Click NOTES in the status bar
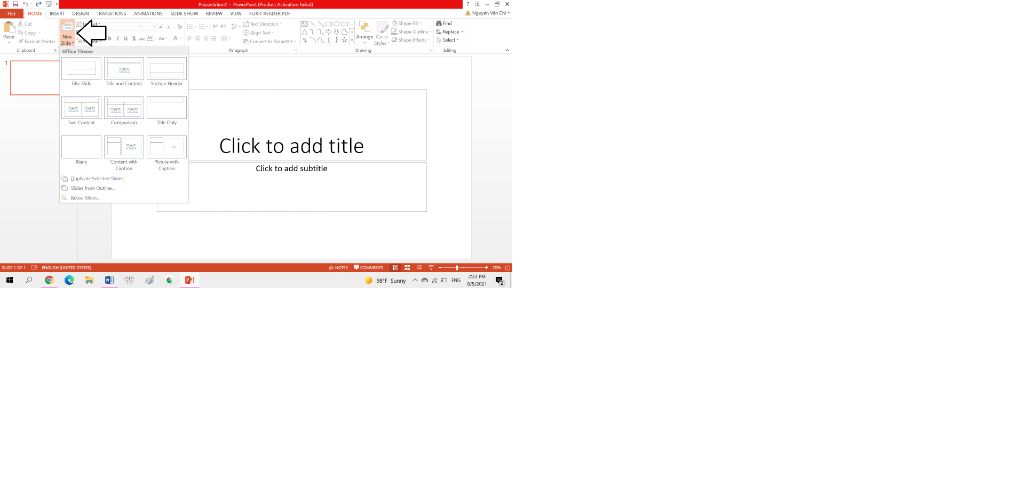The width and height of the screenshot is (1024, 503). click(338, 268)
